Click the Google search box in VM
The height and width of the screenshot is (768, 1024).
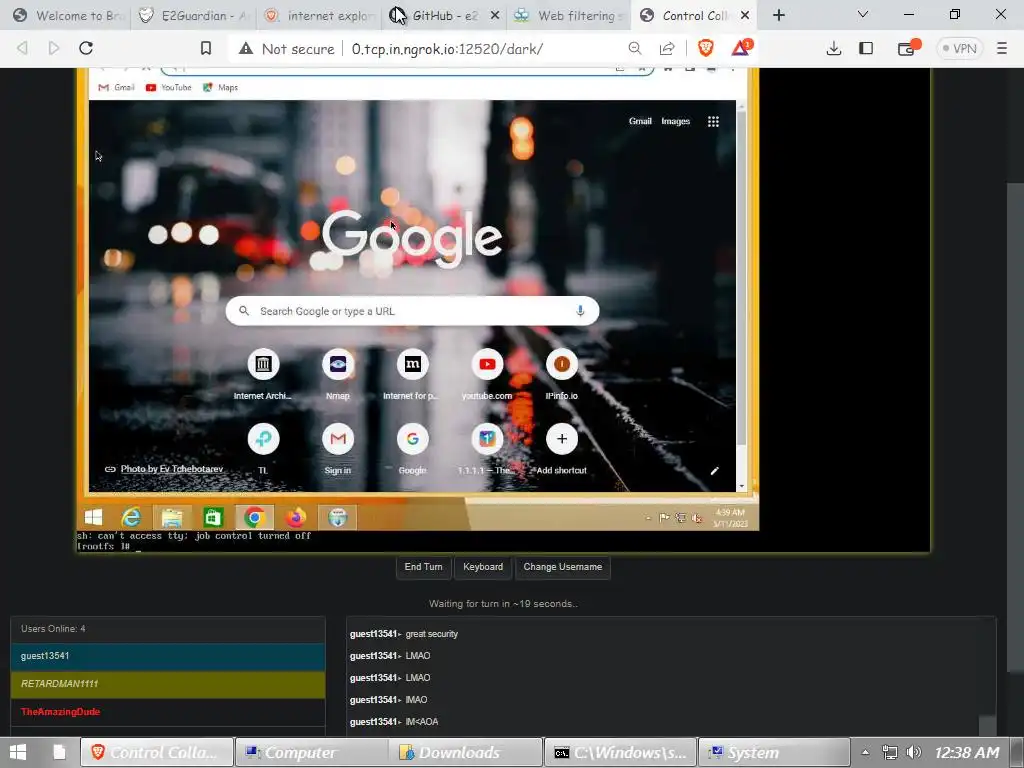coord(412,311)
